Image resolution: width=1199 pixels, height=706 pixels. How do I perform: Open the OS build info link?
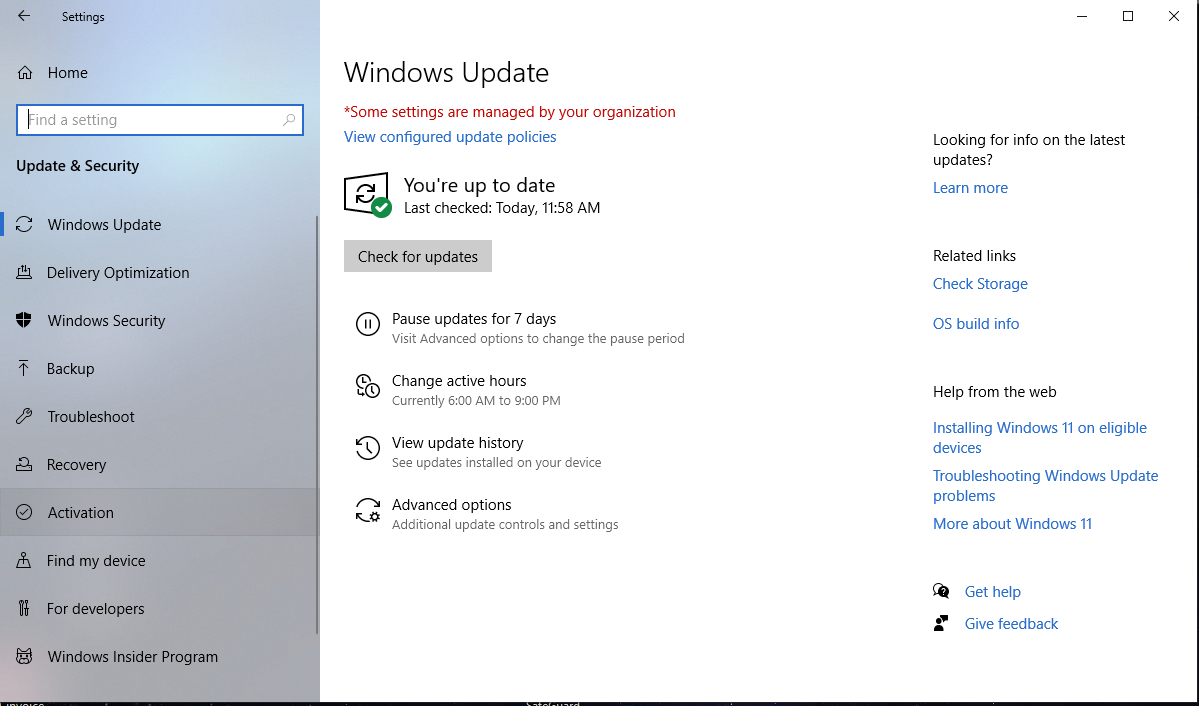[x=976, y=324]
